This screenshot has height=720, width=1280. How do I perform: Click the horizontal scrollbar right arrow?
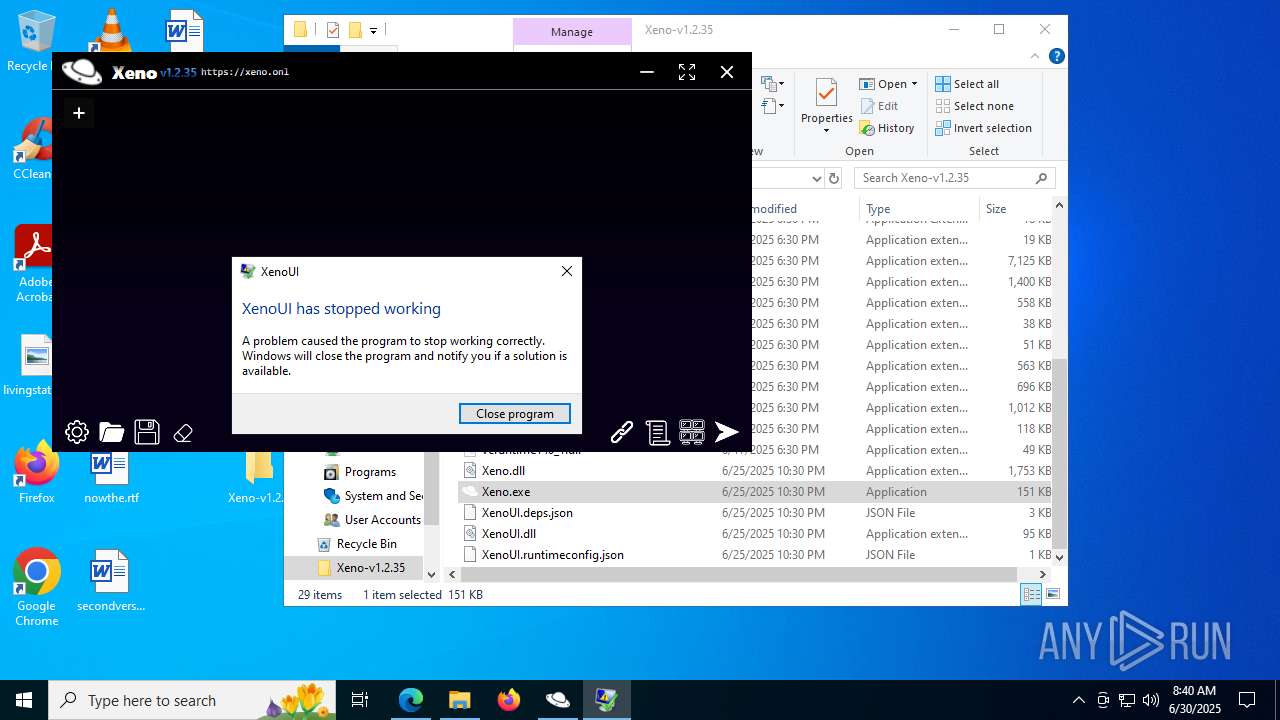pyautogui.click(x=1043, y=575)
